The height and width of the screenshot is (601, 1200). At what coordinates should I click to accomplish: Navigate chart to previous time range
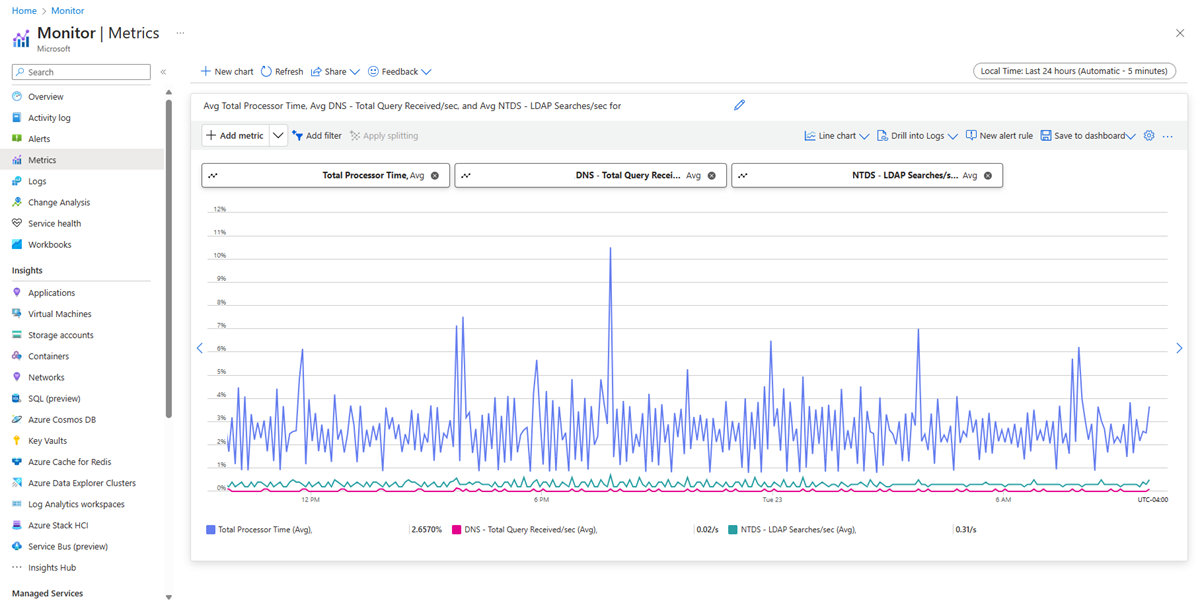[199, 348]
